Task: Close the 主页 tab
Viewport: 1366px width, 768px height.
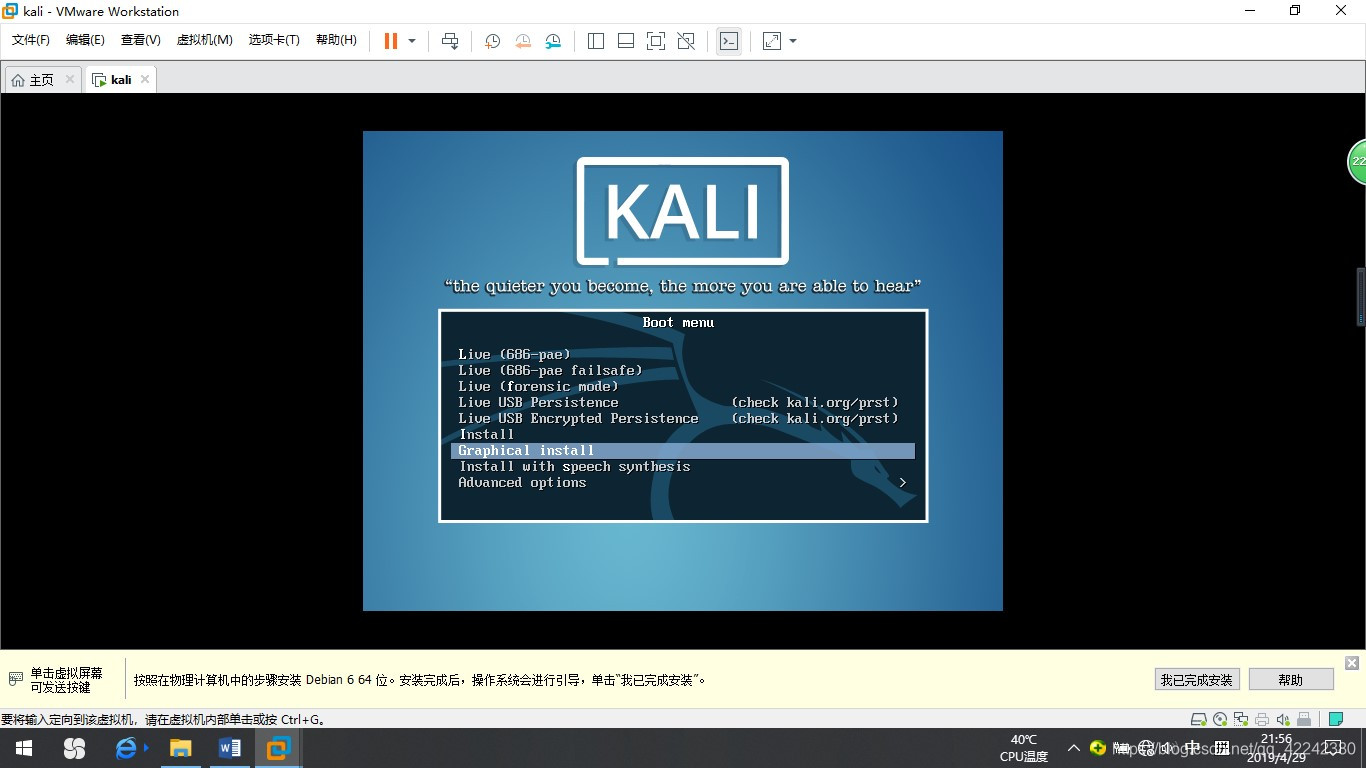Action: tap(70, 79)
